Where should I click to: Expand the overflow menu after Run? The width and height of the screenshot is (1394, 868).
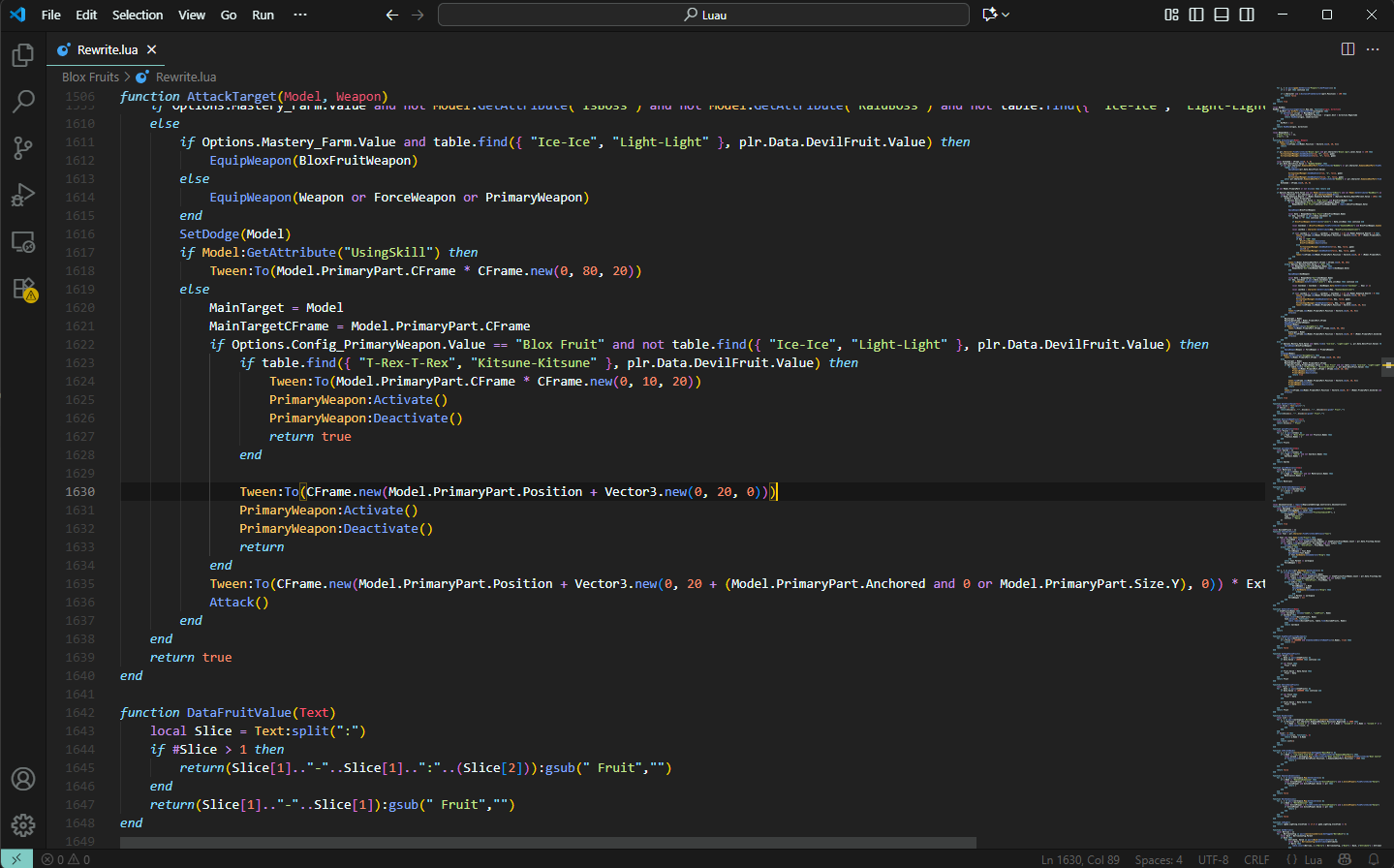pyautogui.click(x=300, y=15)
